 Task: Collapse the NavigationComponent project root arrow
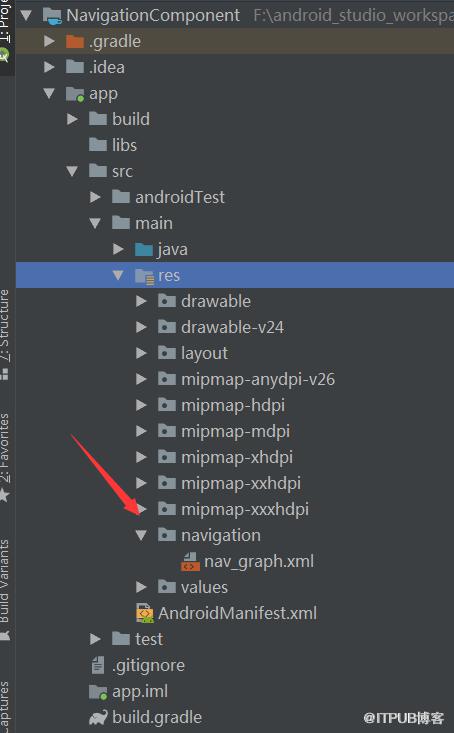point(26,15)
